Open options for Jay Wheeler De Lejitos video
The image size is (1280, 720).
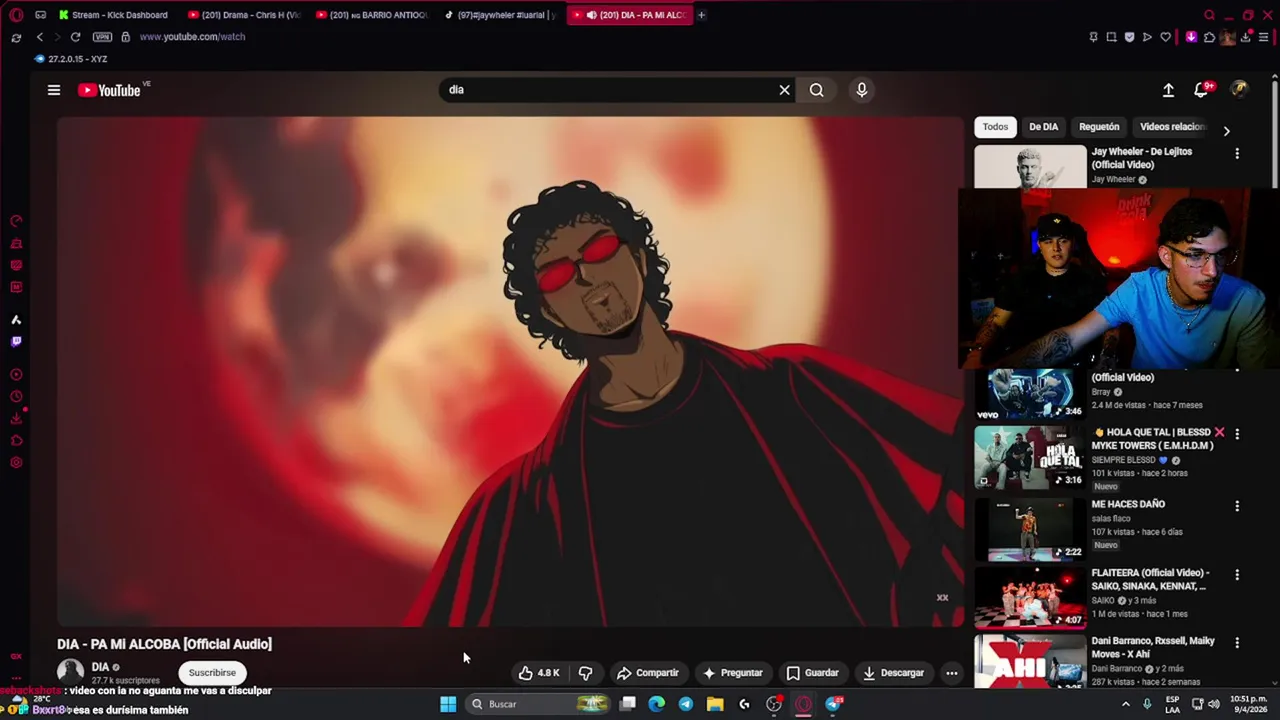click(1237, 154)
